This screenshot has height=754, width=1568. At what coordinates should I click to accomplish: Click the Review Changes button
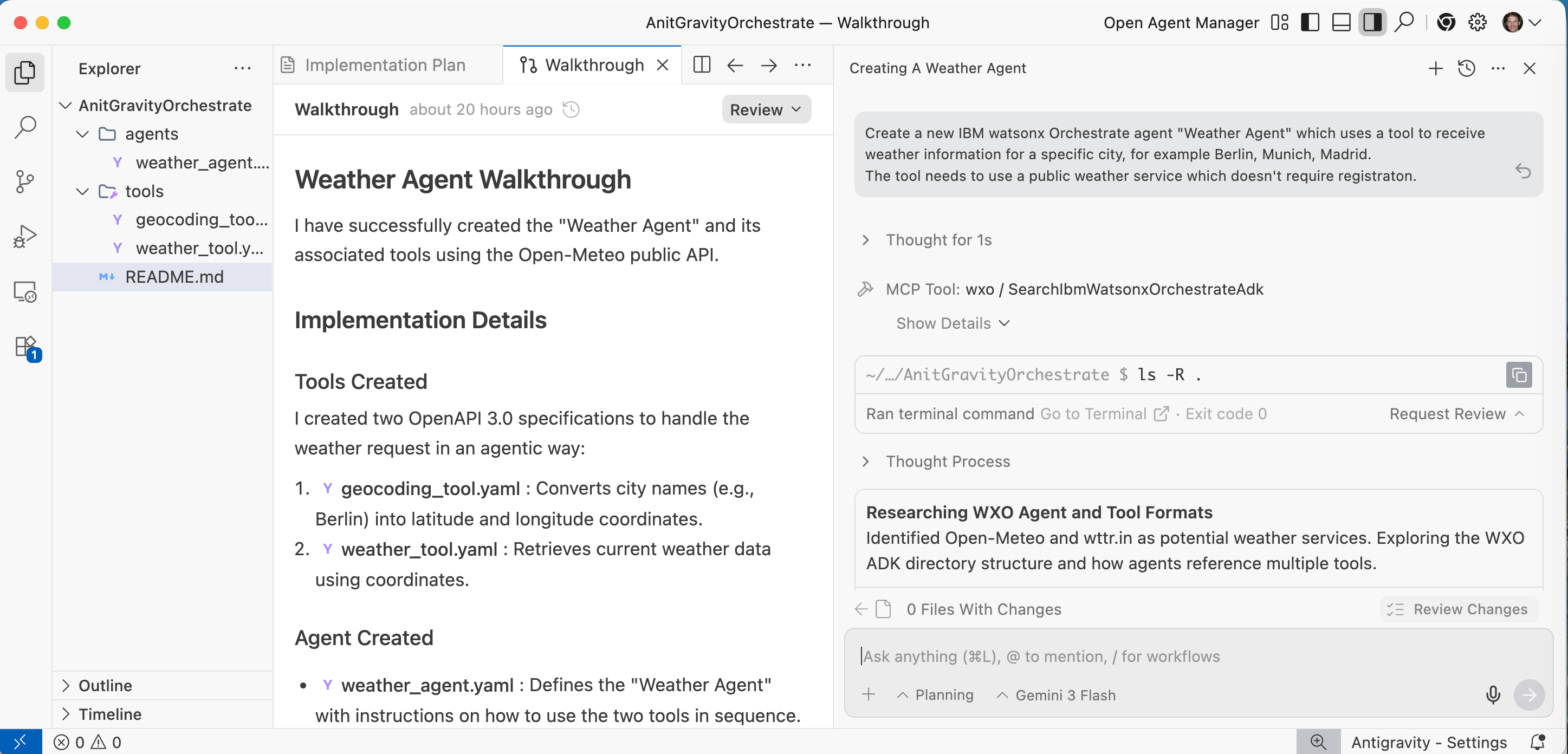click(1458, 609)
